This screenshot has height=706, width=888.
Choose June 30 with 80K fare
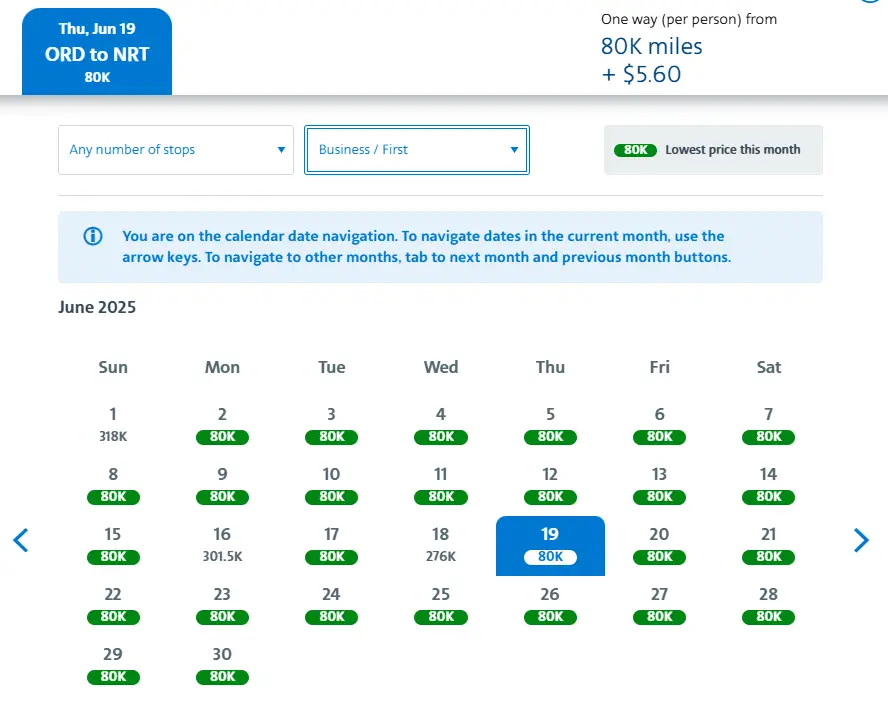pos(222,664)
